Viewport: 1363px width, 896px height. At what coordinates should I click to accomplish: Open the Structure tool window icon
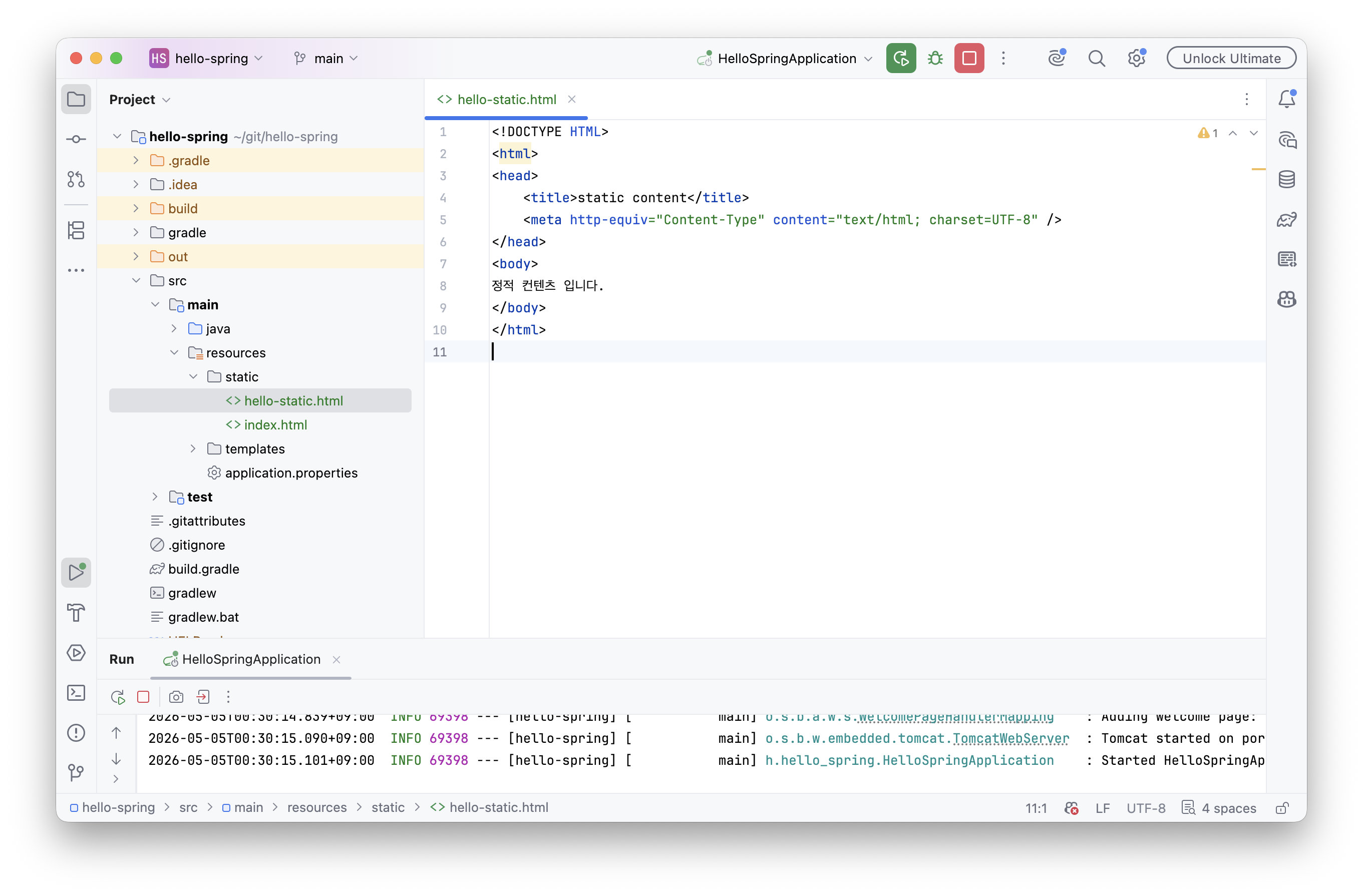tap(76, 230)
